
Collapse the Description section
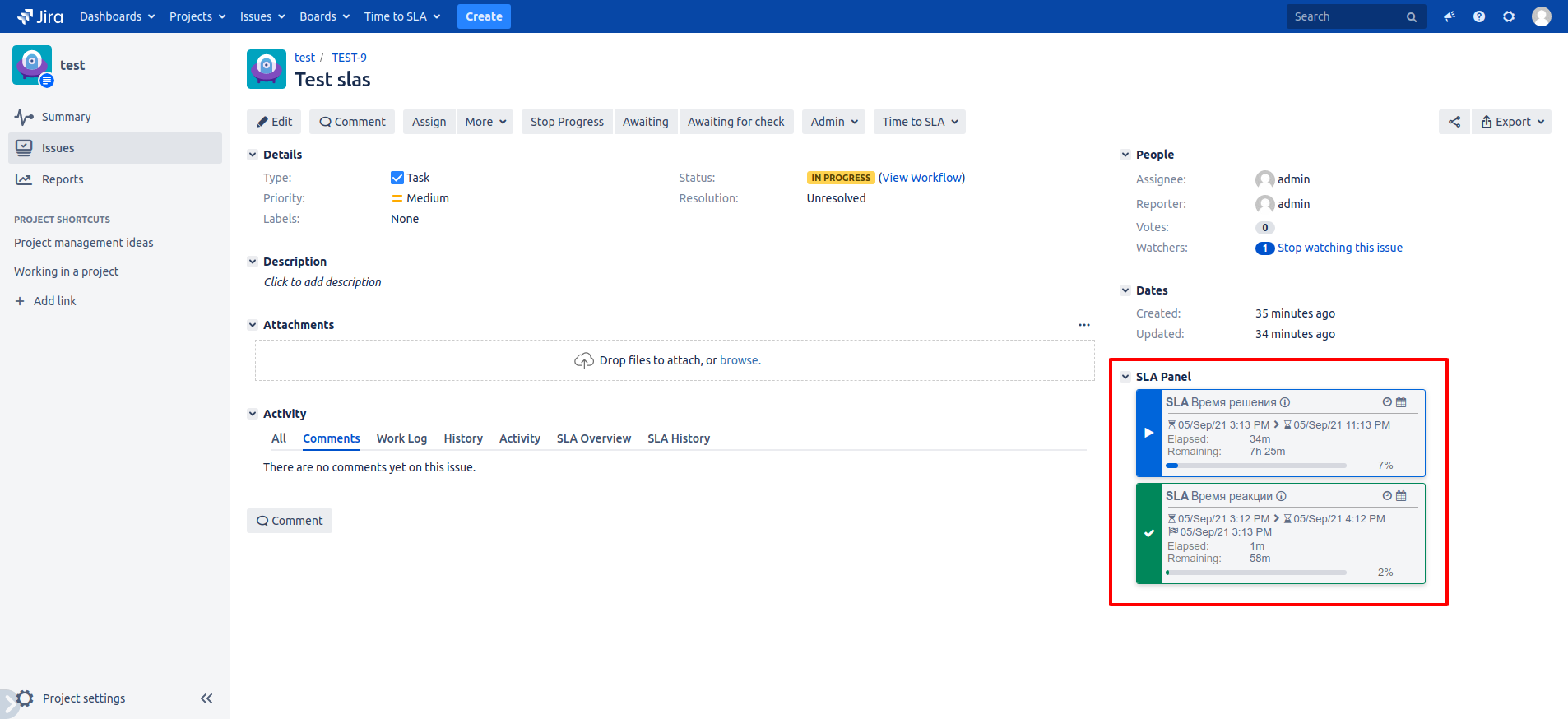[x=253, y=262]
